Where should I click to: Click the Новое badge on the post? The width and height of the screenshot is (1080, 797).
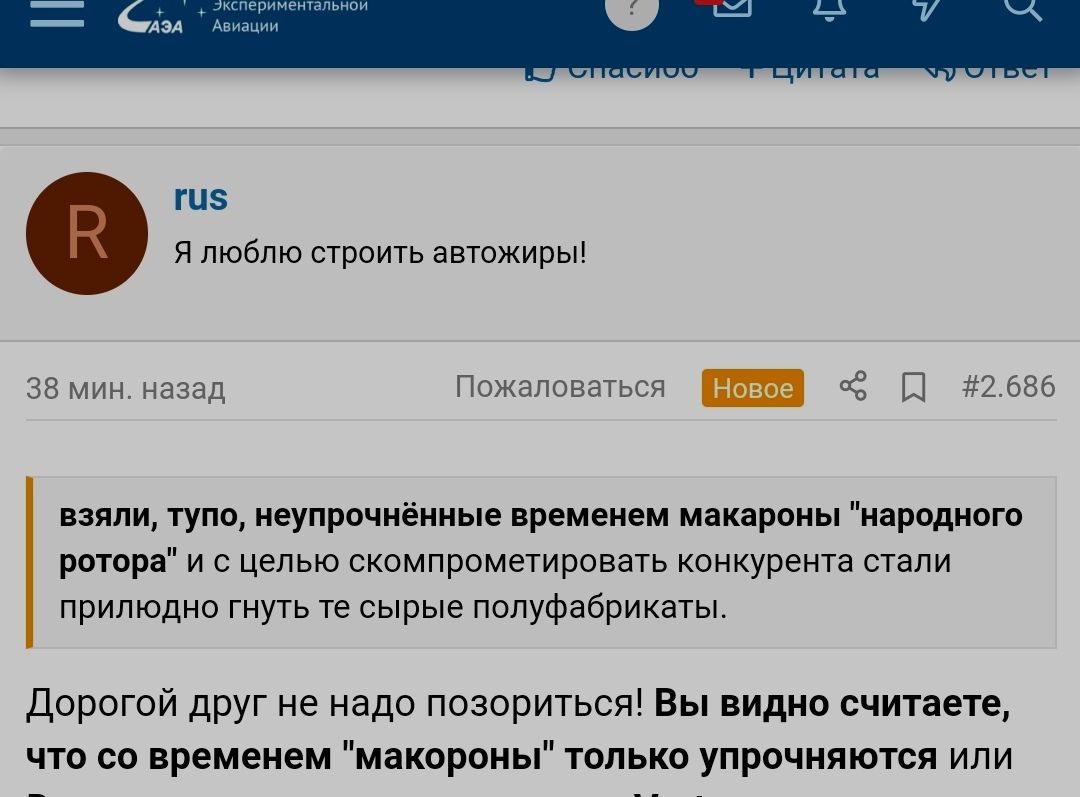tap(752, 388)
